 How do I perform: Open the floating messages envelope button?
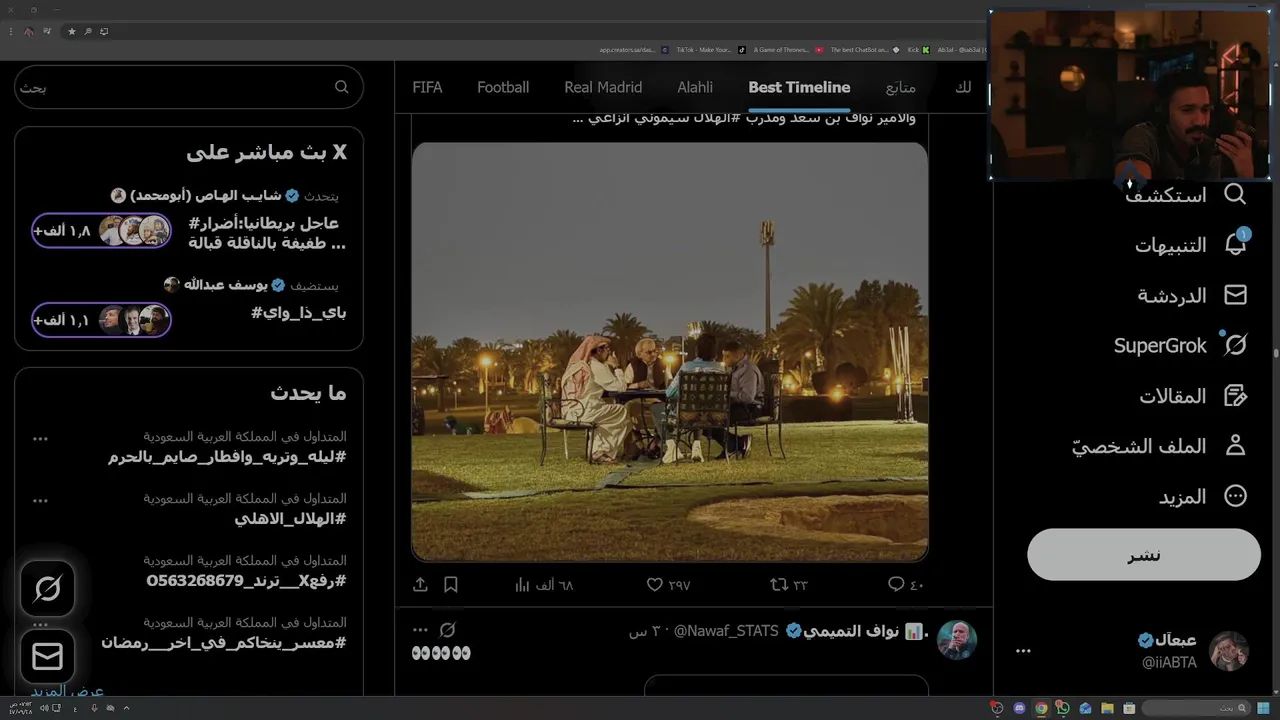click(x=47, y=656)
